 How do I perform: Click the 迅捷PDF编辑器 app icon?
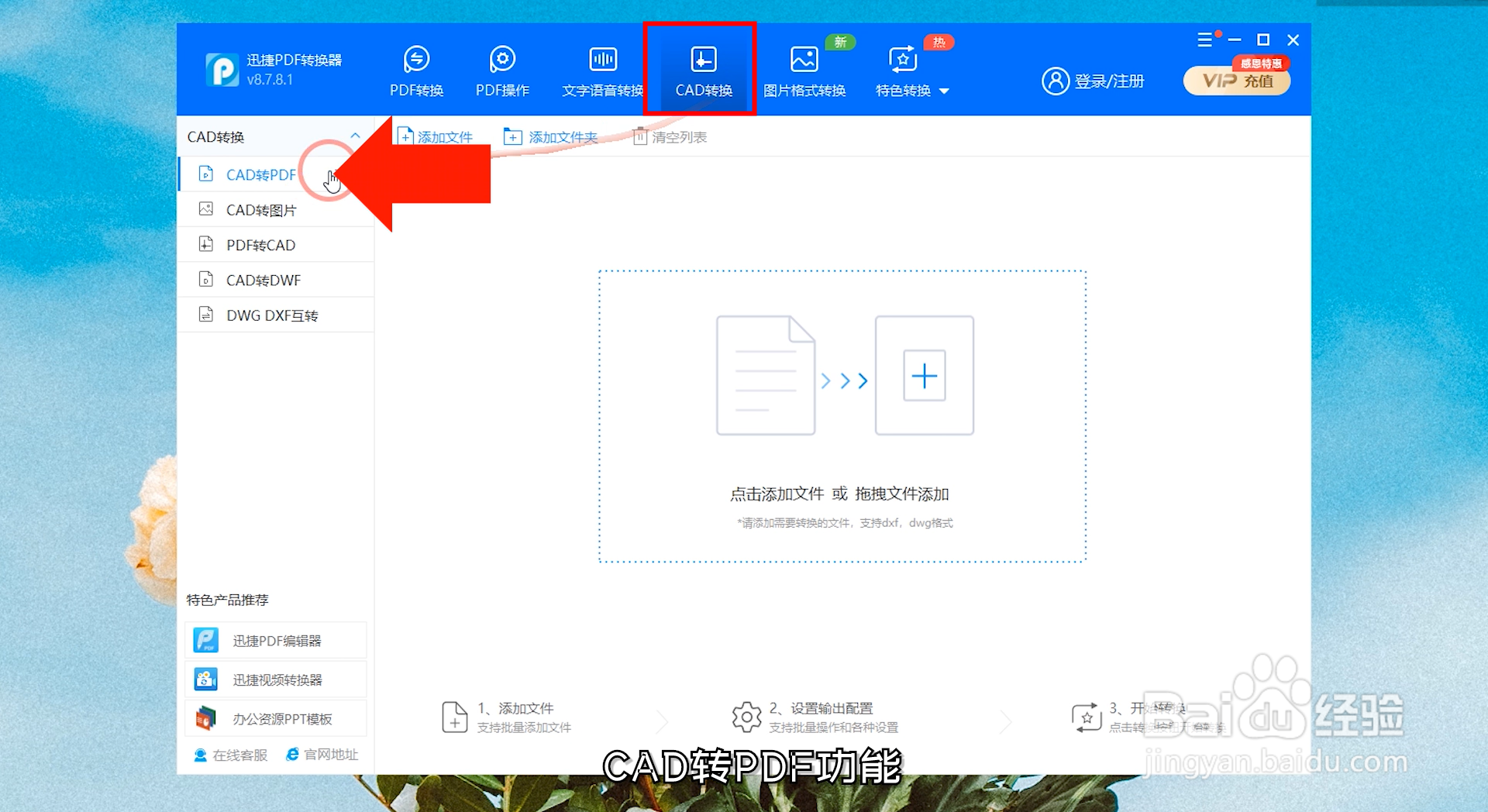205,640
